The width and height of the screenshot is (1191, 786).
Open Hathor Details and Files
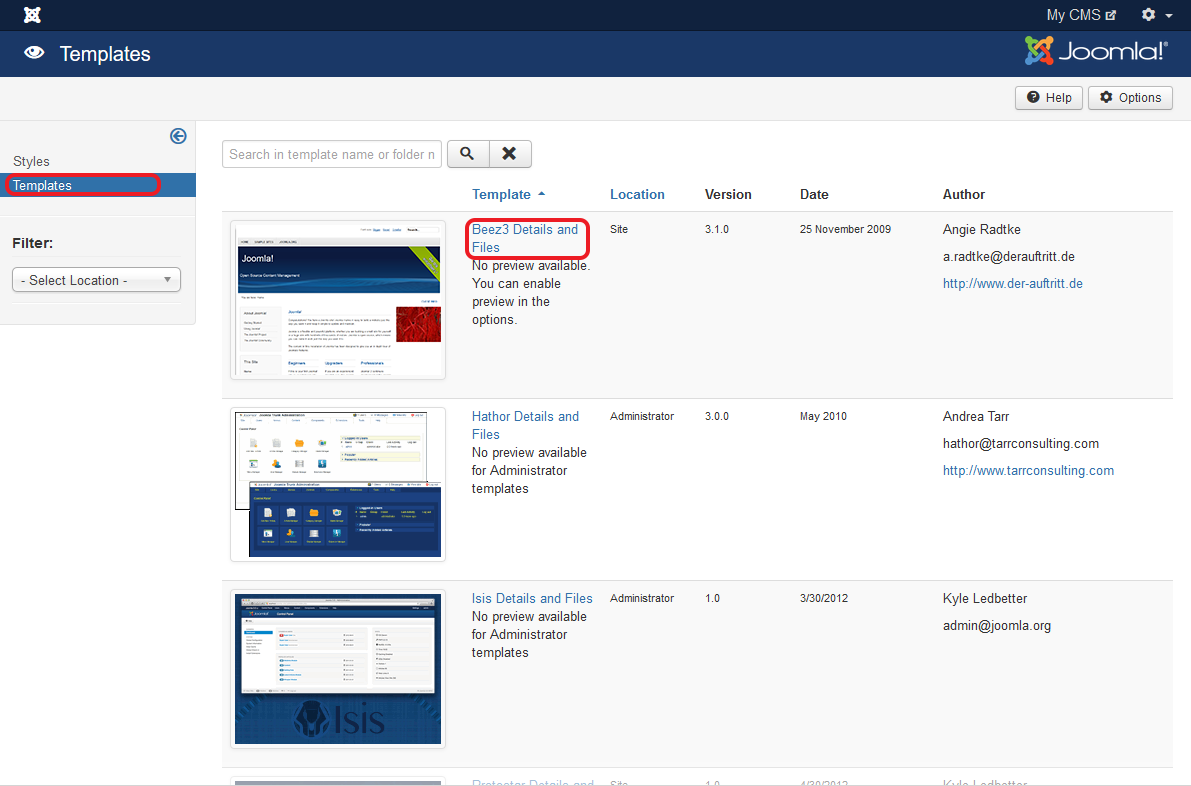[525, 425]
